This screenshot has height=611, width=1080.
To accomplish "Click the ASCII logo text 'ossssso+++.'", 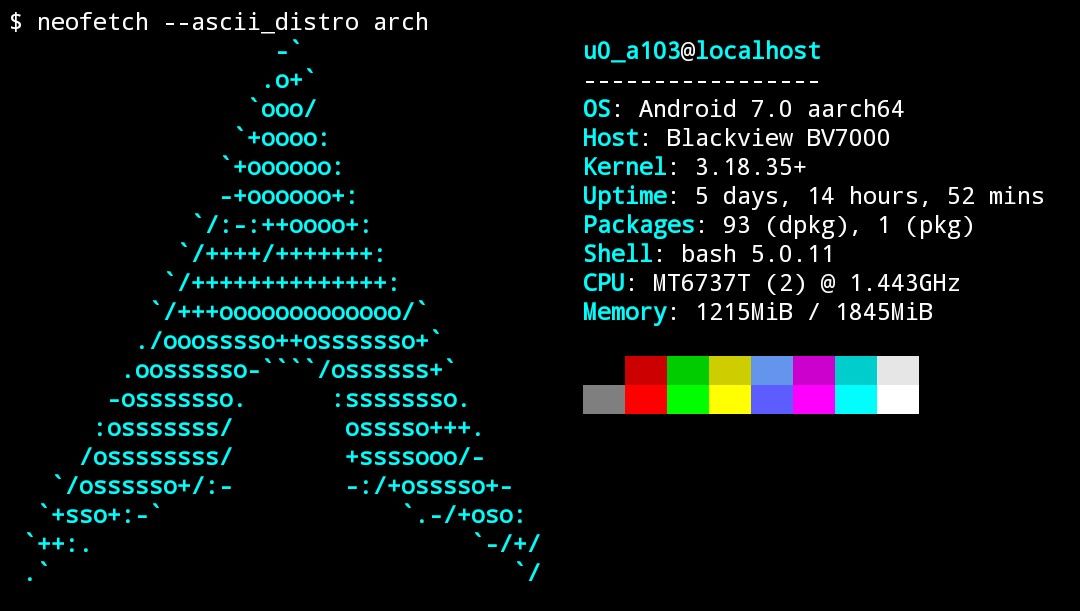I will click(x=414, y=428).
